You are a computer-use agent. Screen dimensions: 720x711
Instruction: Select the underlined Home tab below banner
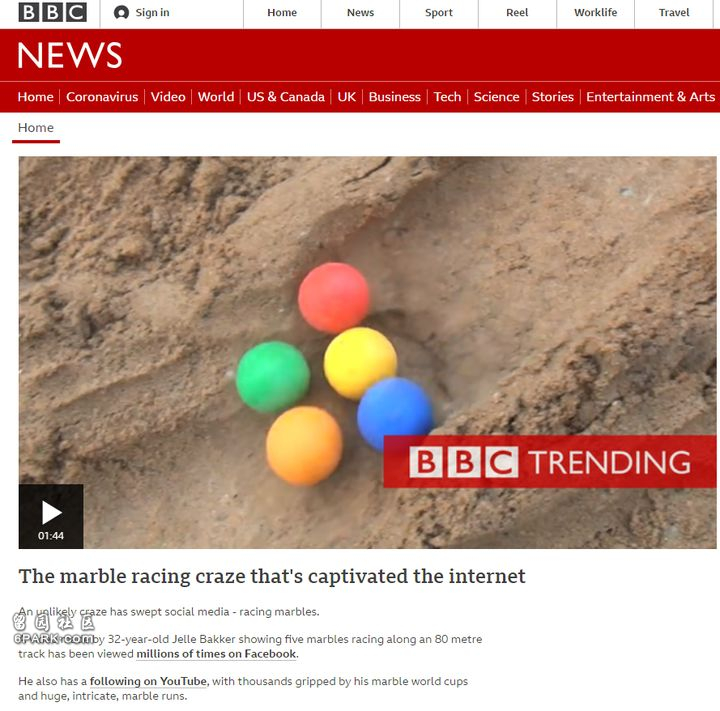pos(36,128)
